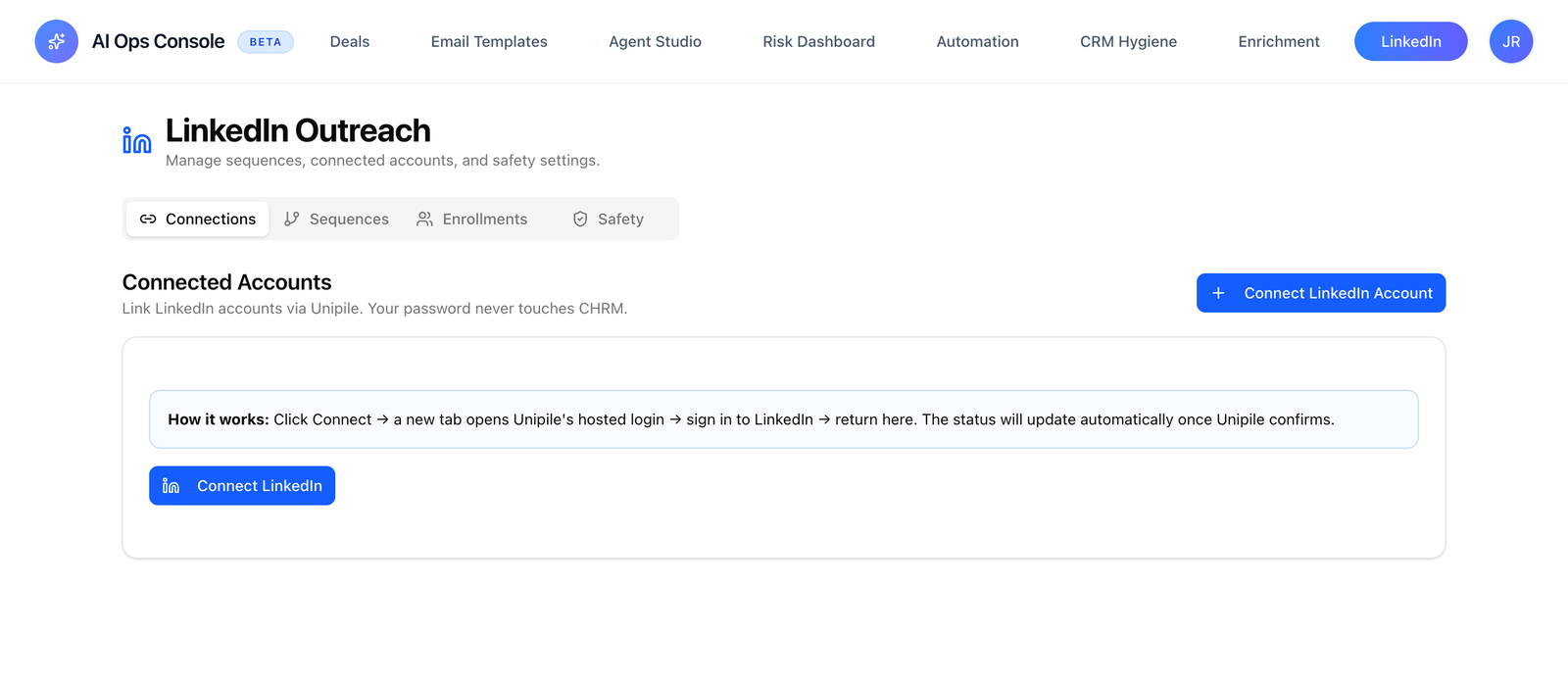1568x686 pixels.
Task: Click the LinkedIn logo beside the page title
Action: click(137, 140)
